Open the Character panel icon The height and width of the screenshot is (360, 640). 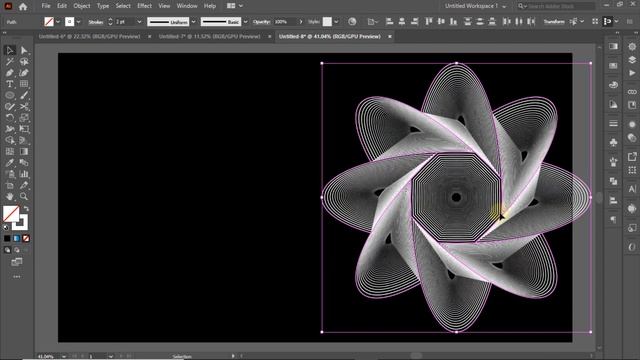click(x=632, y=189)
